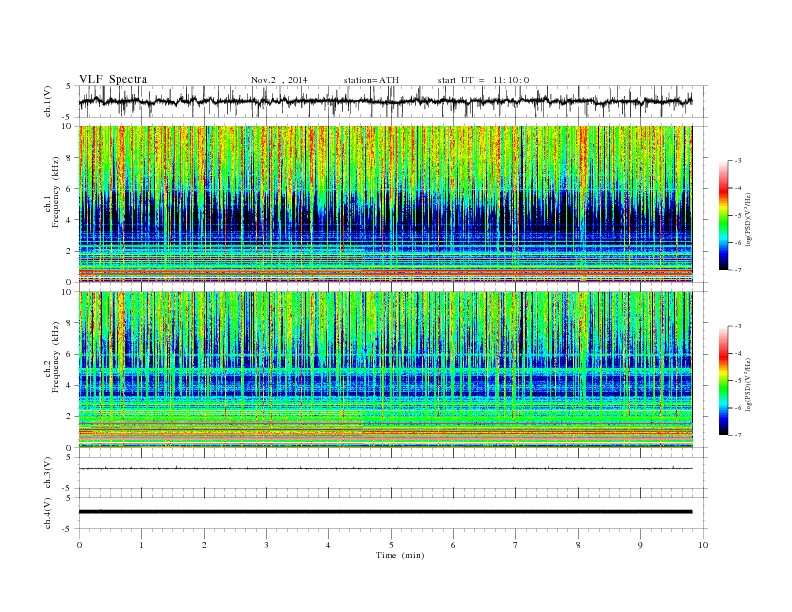Click the "station=ATH" label

371,80
